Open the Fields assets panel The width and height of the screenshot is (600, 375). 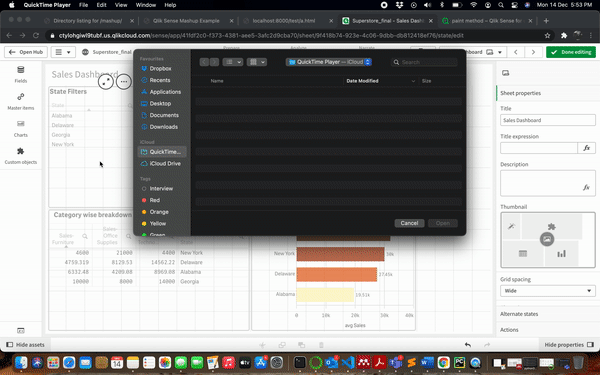(x=21, y=74)
